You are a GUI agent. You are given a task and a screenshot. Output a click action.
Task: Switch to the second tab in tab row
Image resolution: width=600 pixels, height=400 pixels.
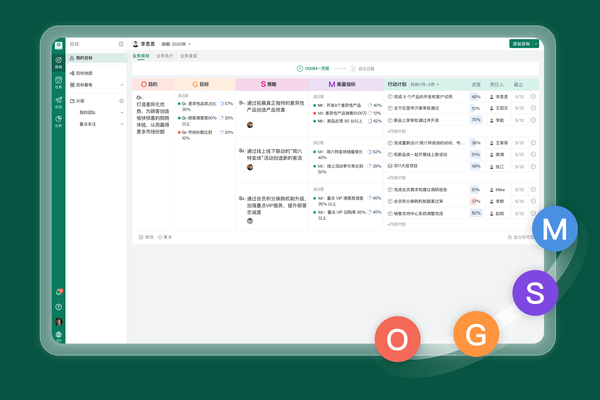165,56
